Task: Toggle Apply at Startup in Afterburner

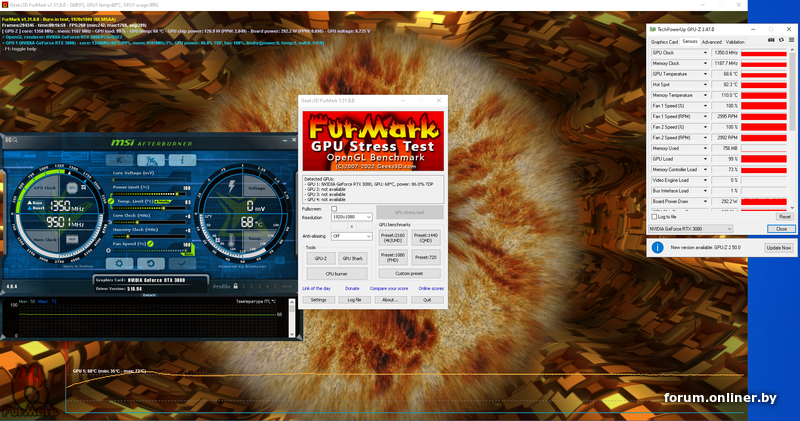Action: point(78,266)
